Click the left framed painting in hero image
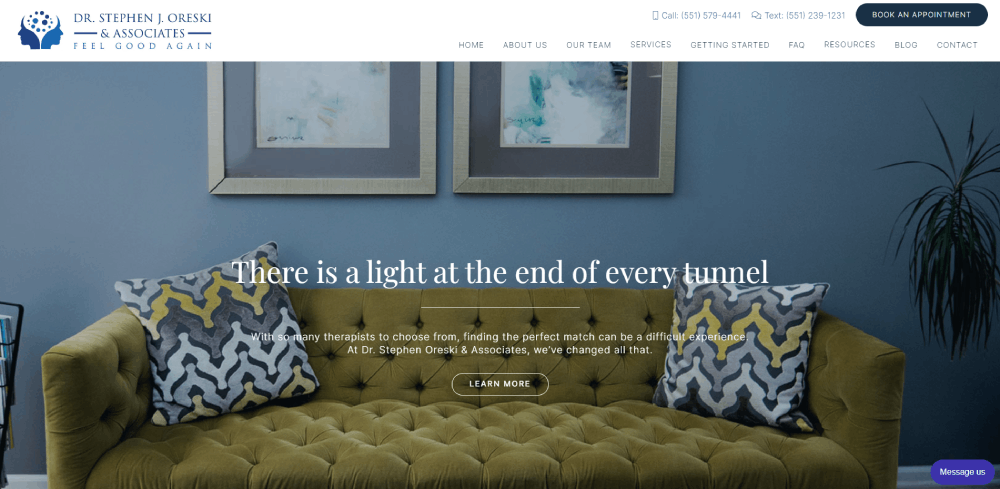This screenshot has width=1000, height=489. click(322, 128)
